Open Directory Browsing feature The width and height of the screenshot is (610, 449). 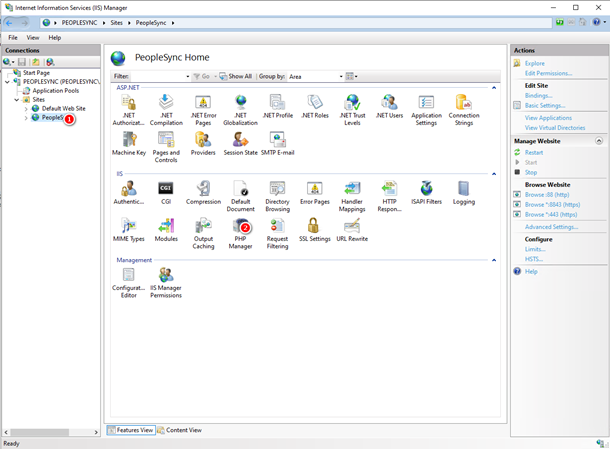coord(277,196)
